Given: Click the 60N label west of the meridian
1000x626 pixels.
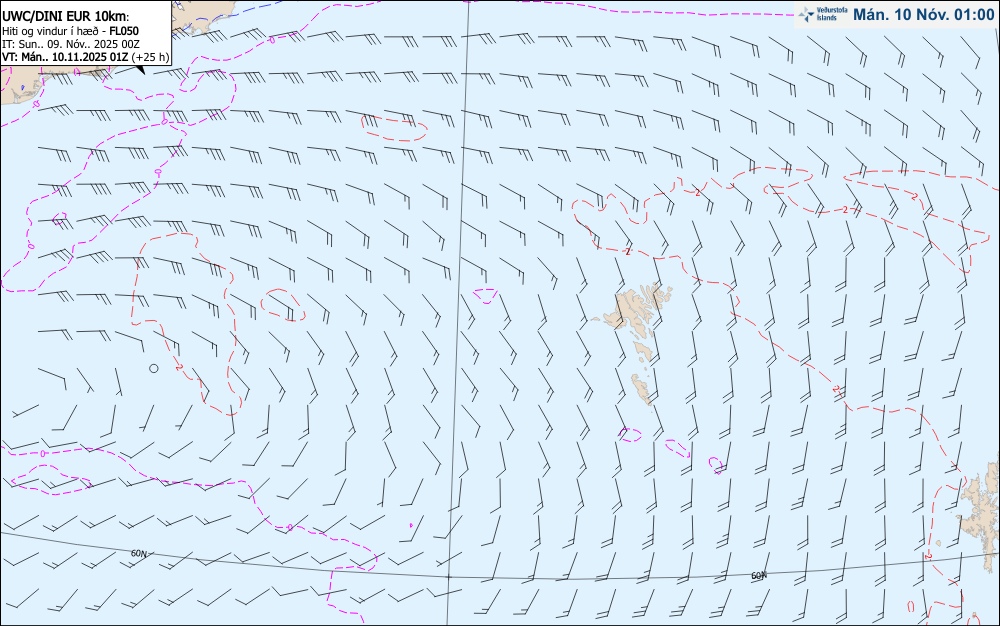Looking at the screenshot, I should click(x=138, y=553).
